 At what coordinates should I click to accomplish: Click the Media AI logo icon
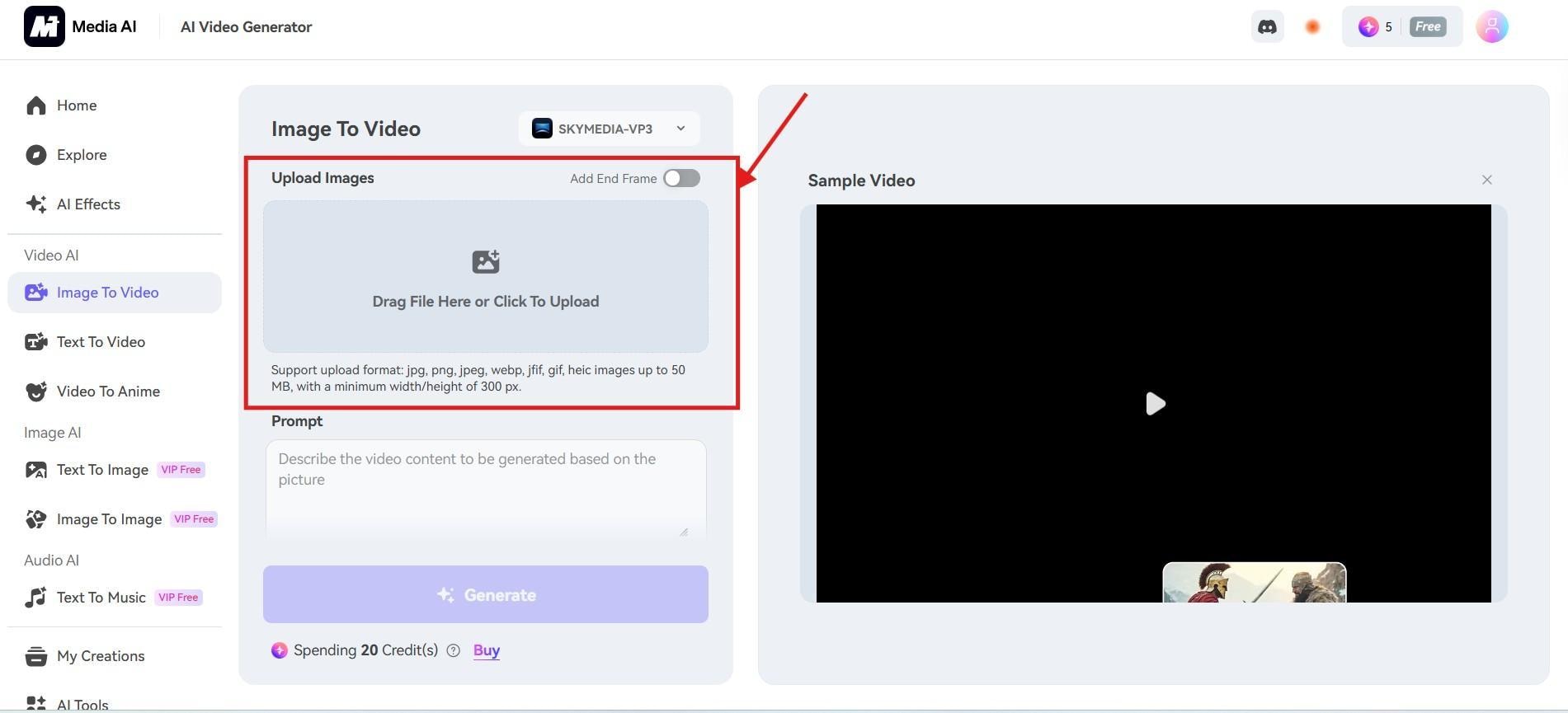(x=45, y=26)
